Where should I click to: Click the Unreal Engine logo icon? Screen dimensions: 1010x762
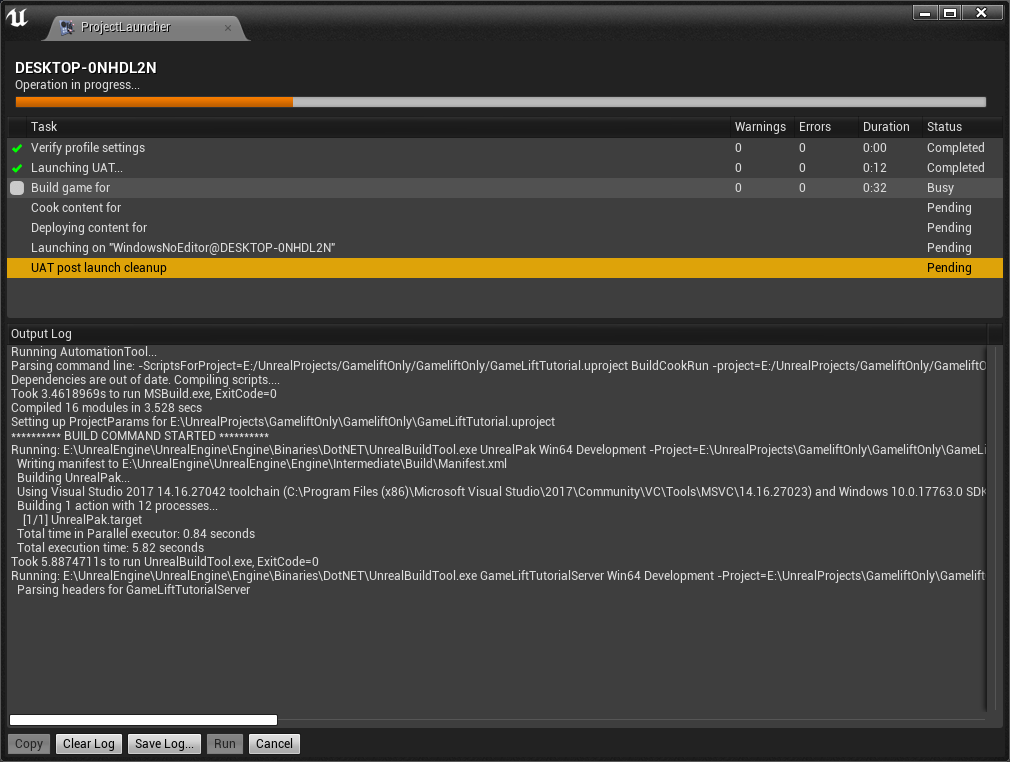18,19
